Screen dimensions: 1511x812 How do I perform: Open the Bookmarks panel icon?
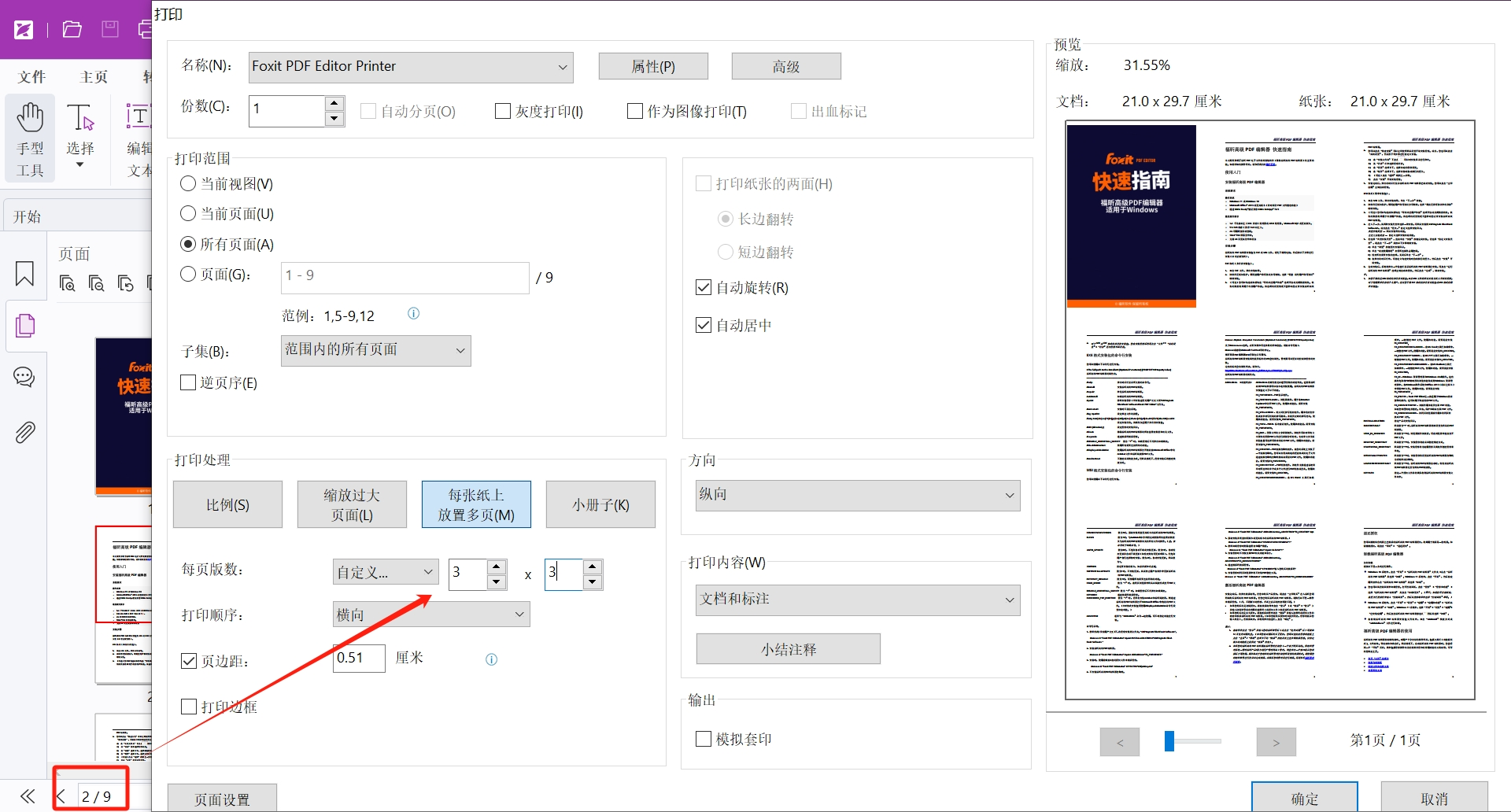[x=24, y=274]
